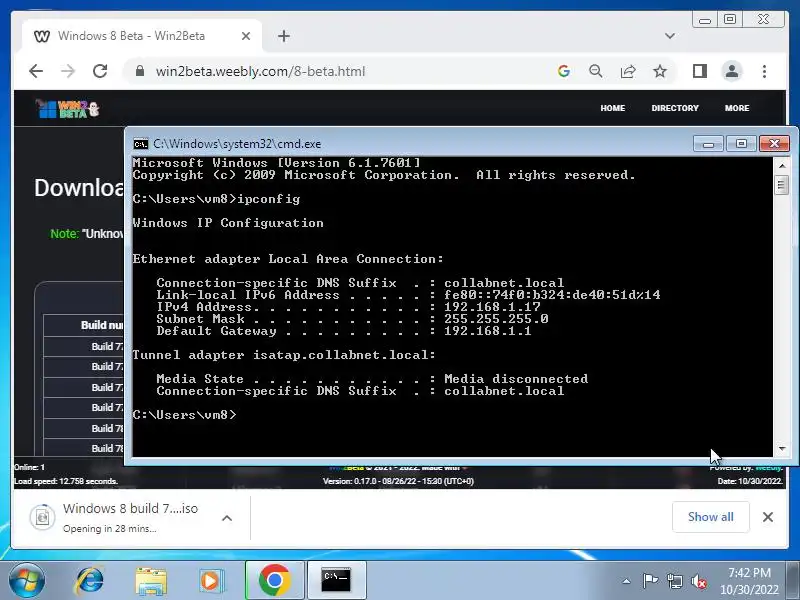
Task: Click the cmd scrollbar thumb
Action: [x=782, y=185]
